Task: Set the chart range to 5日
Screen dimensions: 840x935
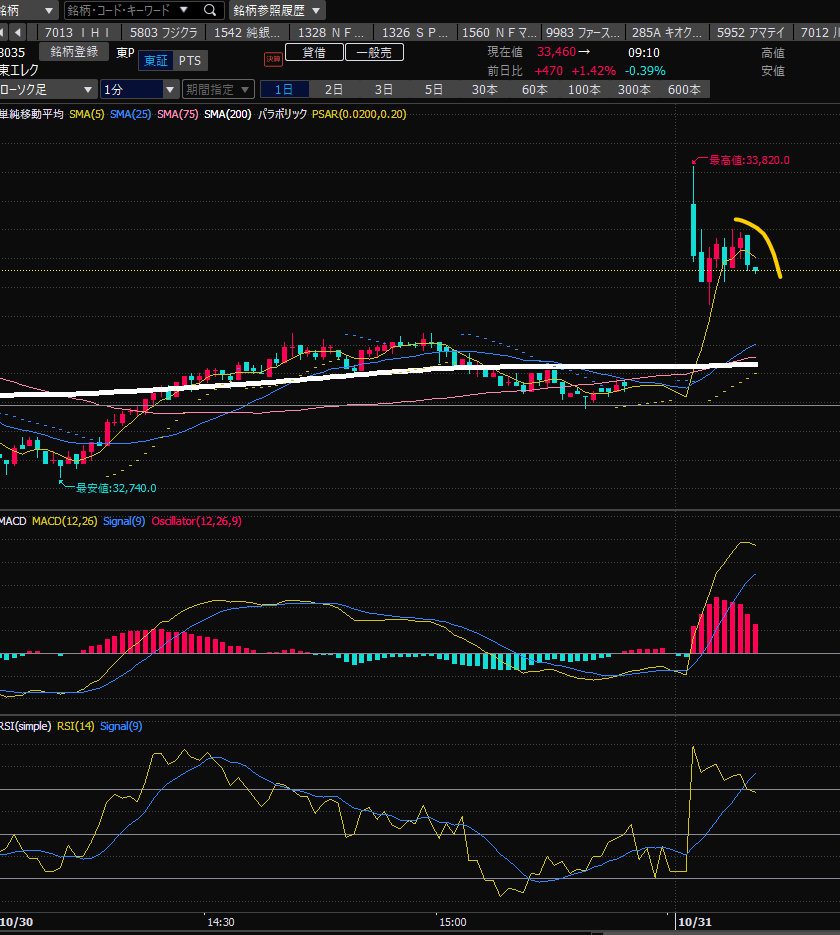Action: click(x=433, y=89)
